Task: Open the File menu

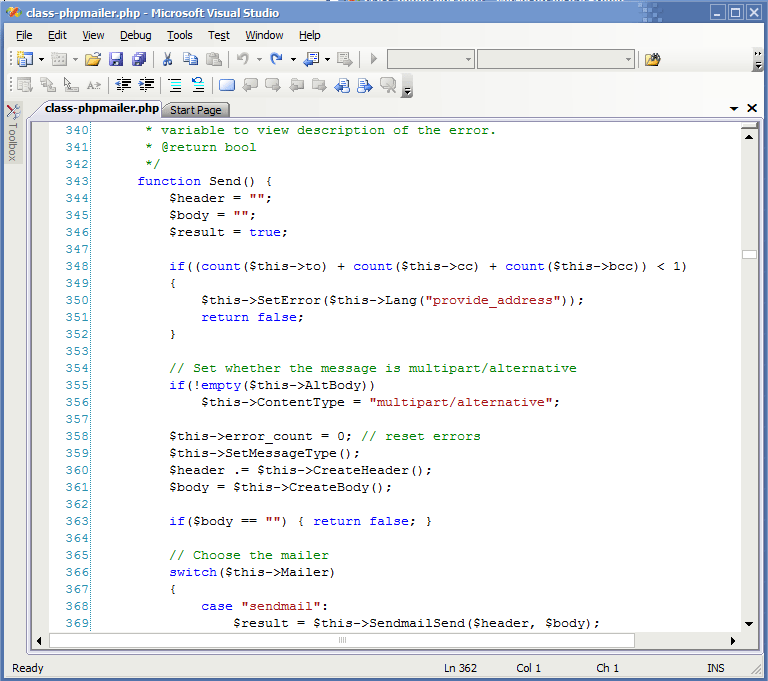Action: (24, 35)
